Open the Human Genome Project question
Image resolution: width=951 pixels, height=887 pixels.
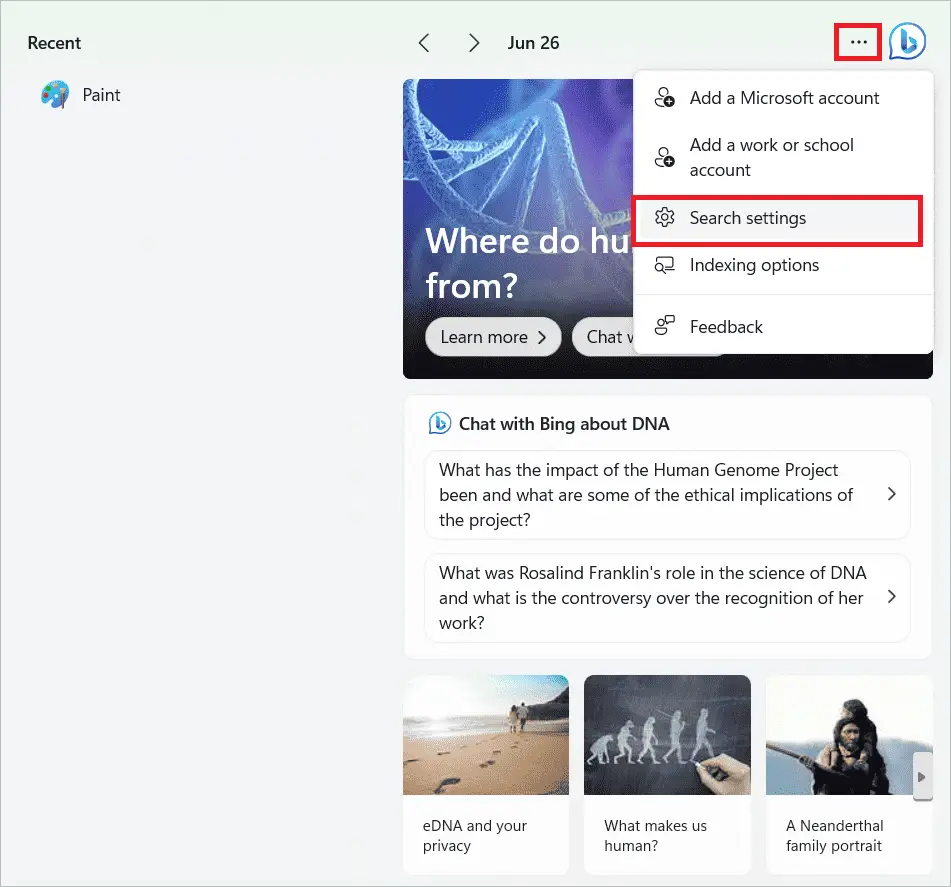point(667,495)
